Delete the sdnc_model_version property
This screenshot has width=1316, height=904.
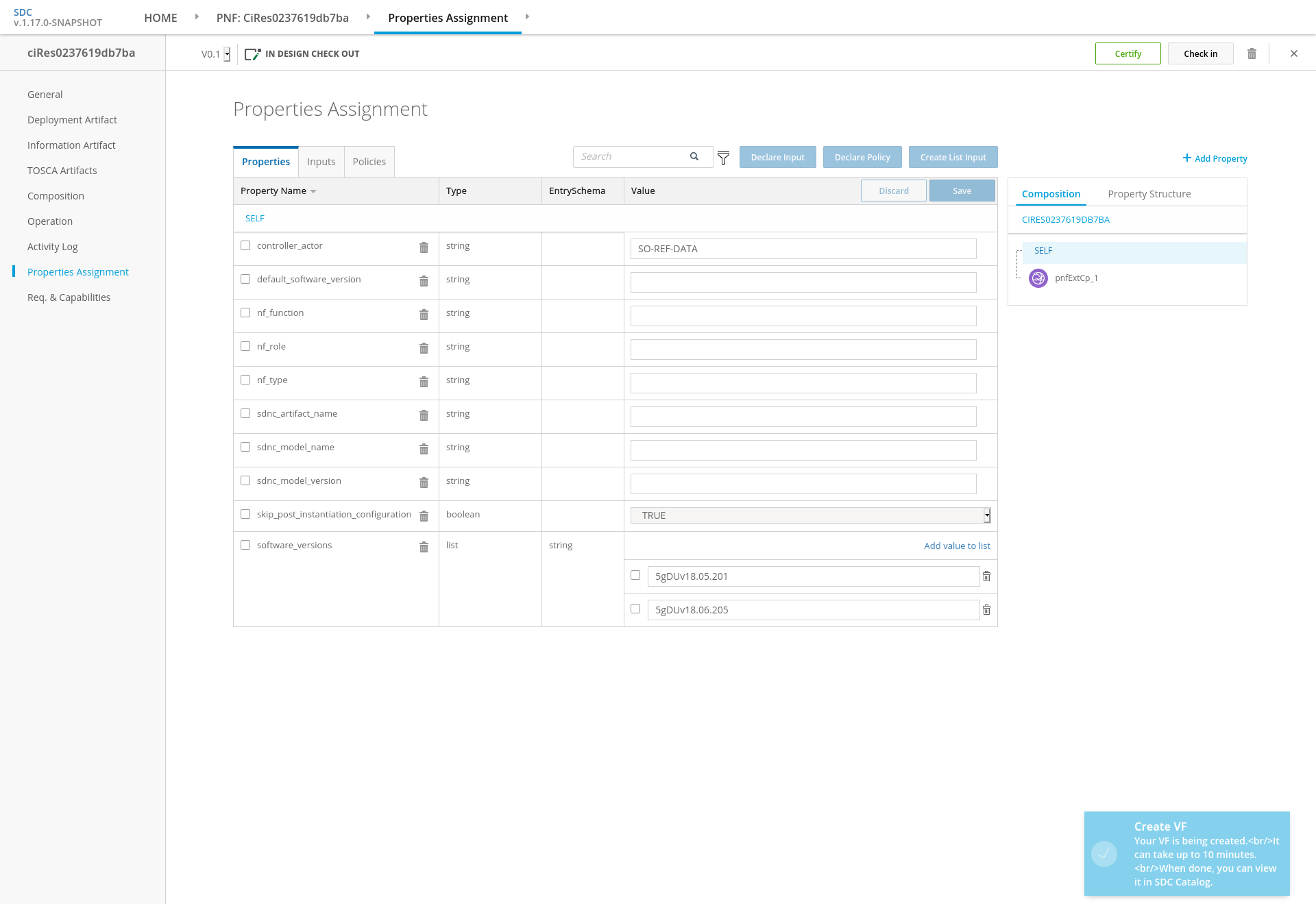click(x=424, y=482)
